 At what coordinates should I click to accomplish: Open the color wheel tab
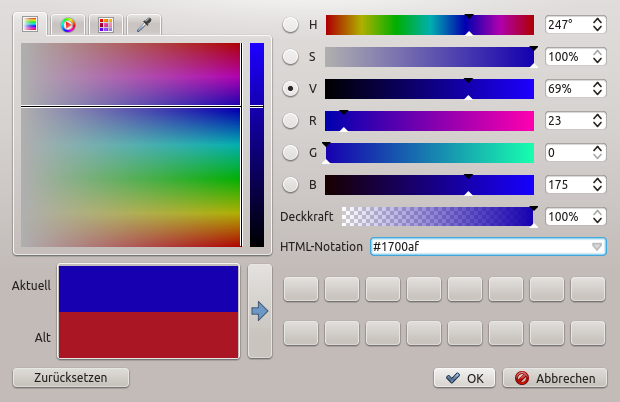[68, 25]
